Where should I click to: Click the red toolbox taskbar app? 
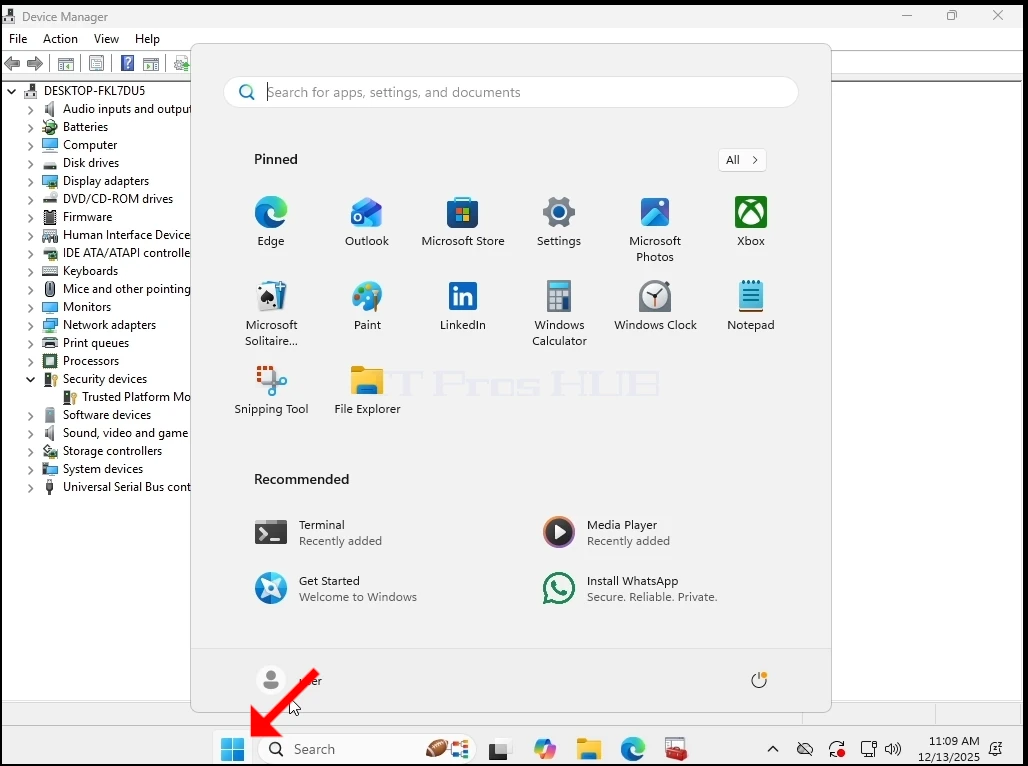click(676, 749)
